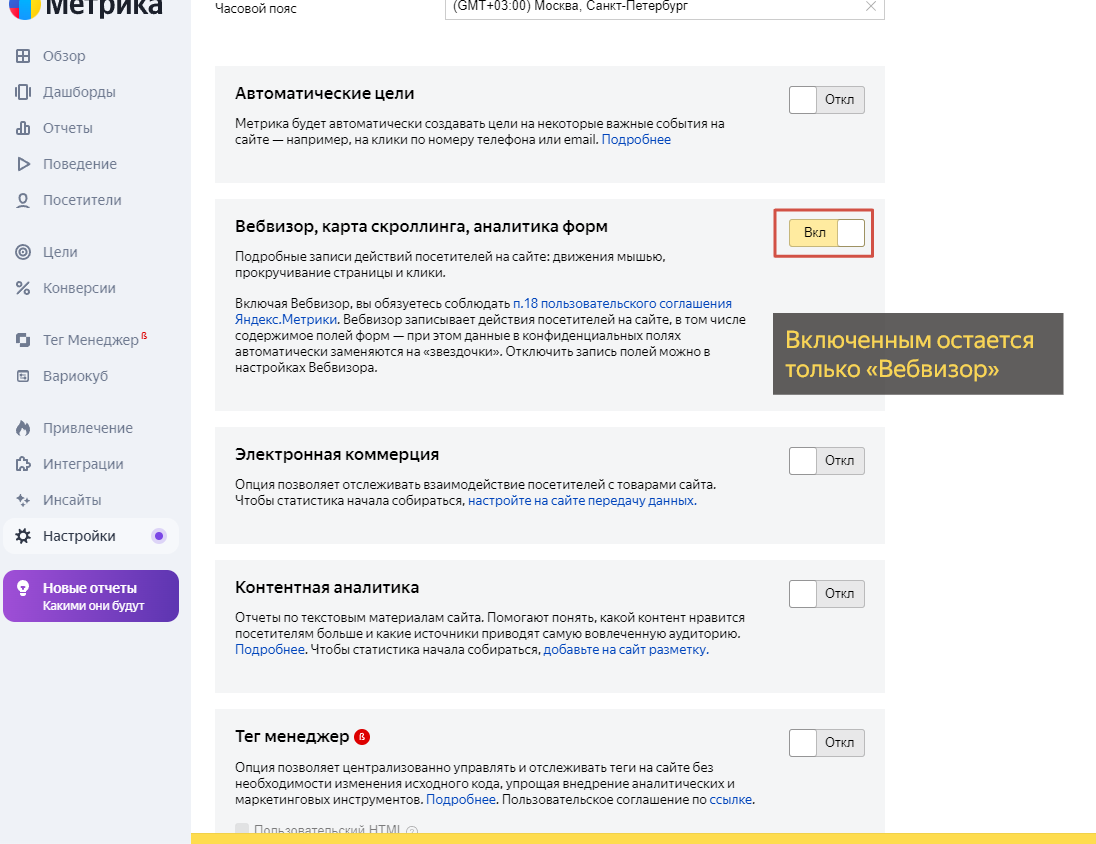
Task: Click the Конверсии percent icon
Action: pos(23,288)
